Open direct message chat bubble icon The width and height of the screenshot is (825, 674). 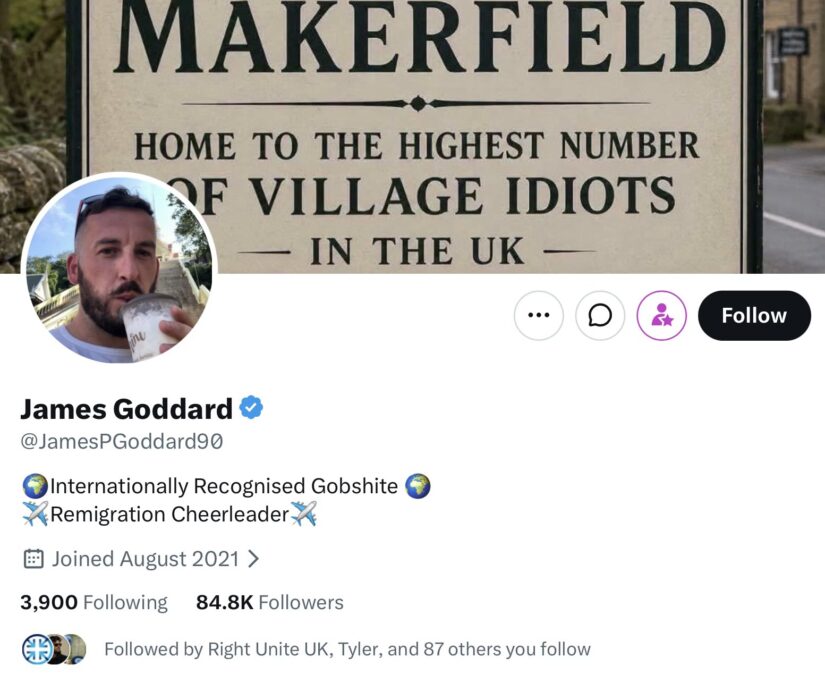pos(600,316)
